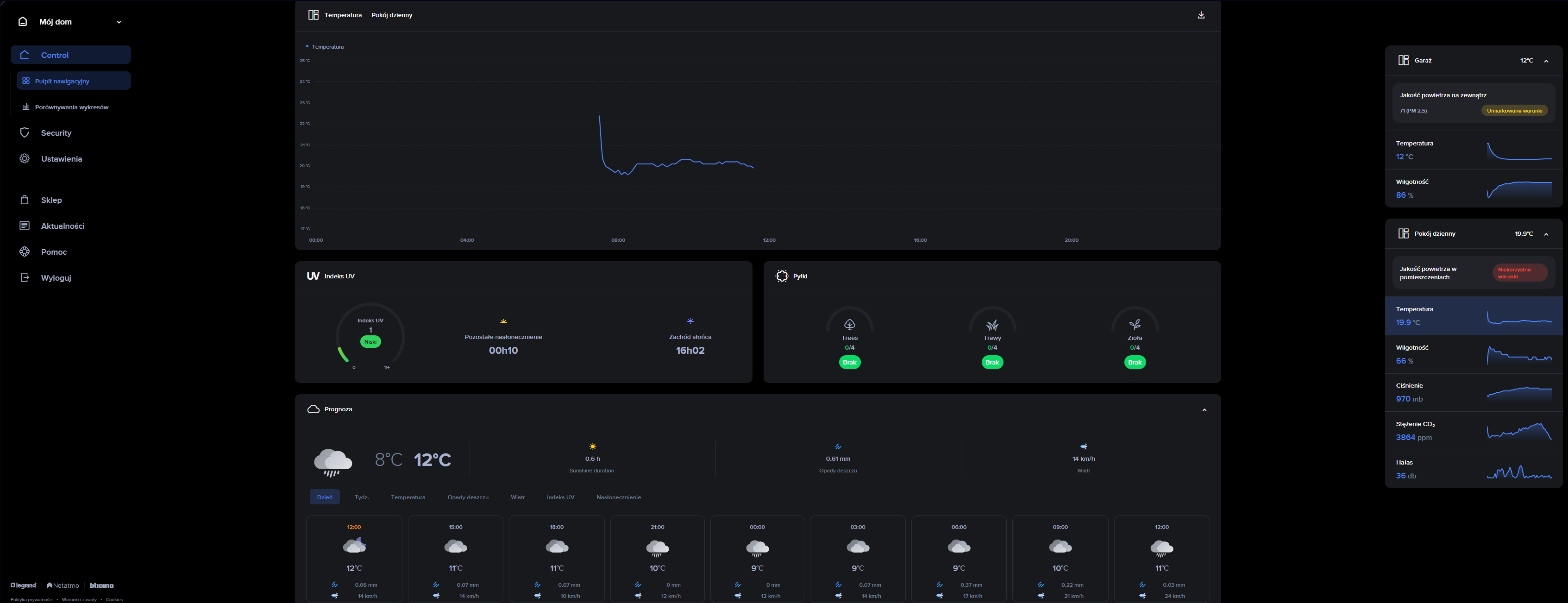Click the Cookies footer link
The image size is (1568, 603).
114,599
